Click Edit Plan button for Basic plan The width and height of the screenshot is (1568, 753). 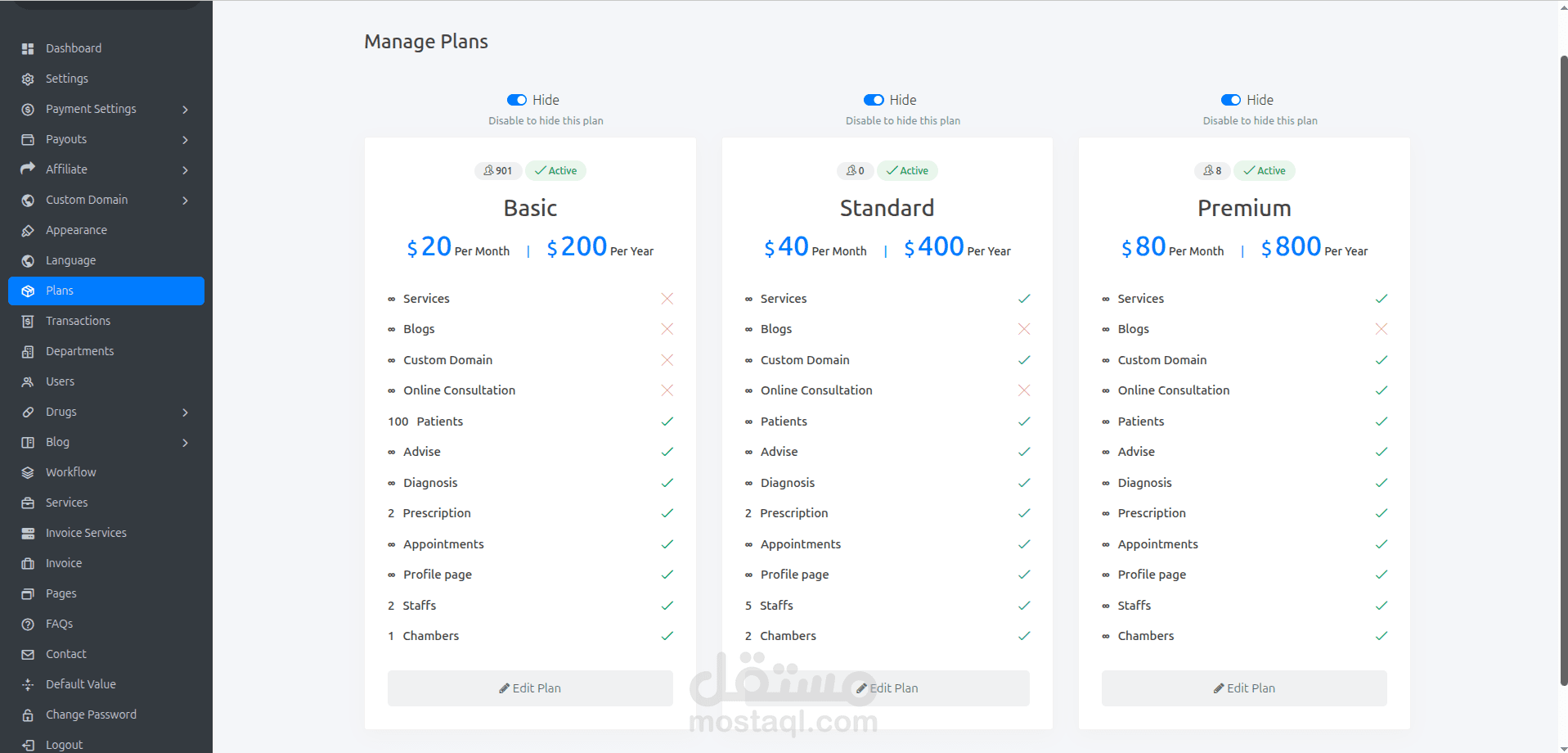click(x=530, y=688)
